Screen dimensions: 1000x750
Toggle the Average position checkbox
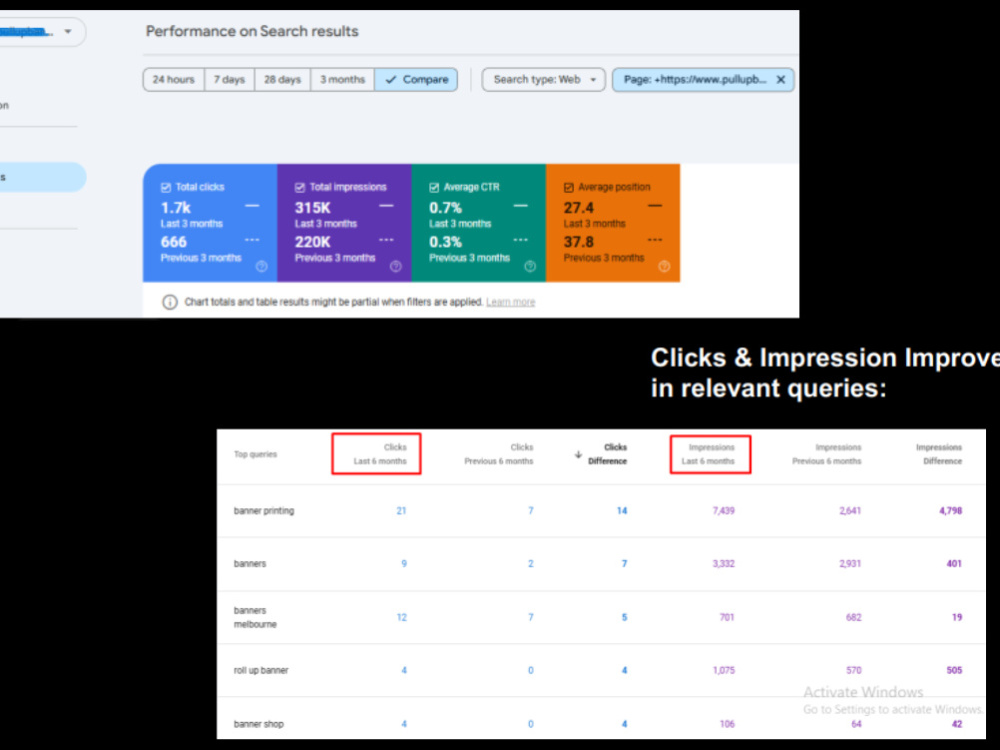pos(569,188)
